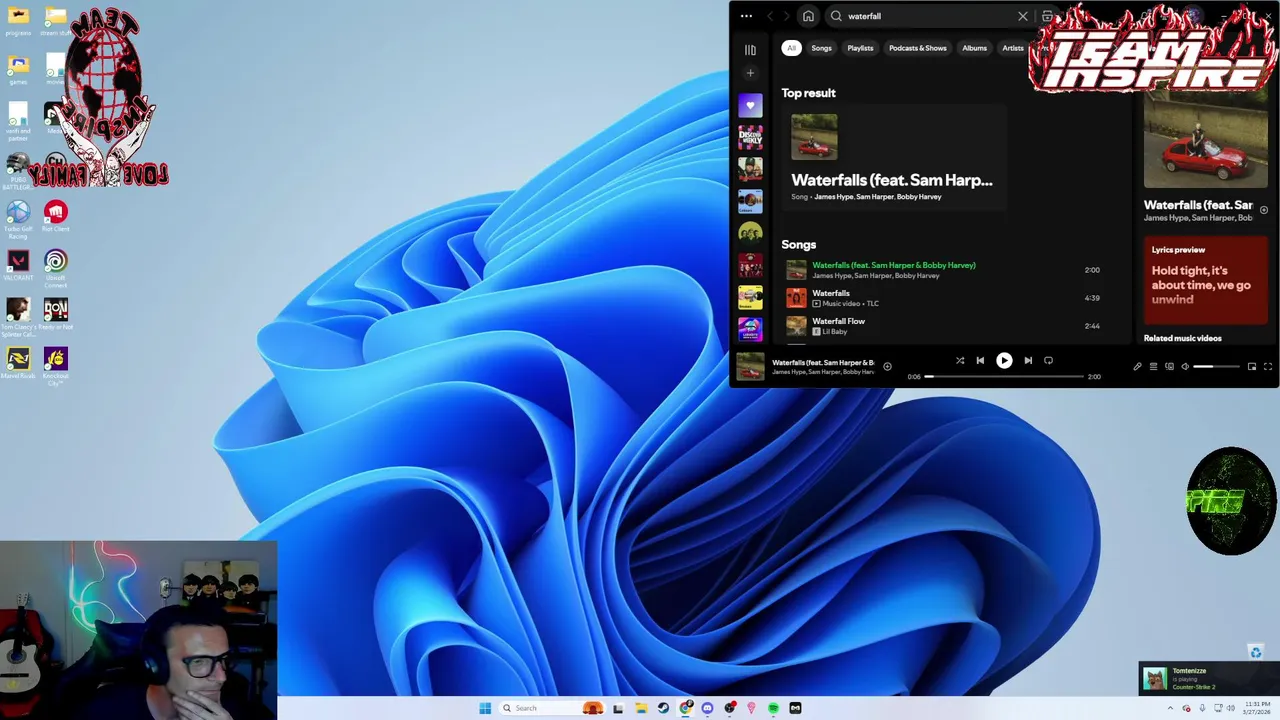The height and width of the screenshot is (720, 1280).
Task: Open James Hype artist link in top result
Action: 833,197
